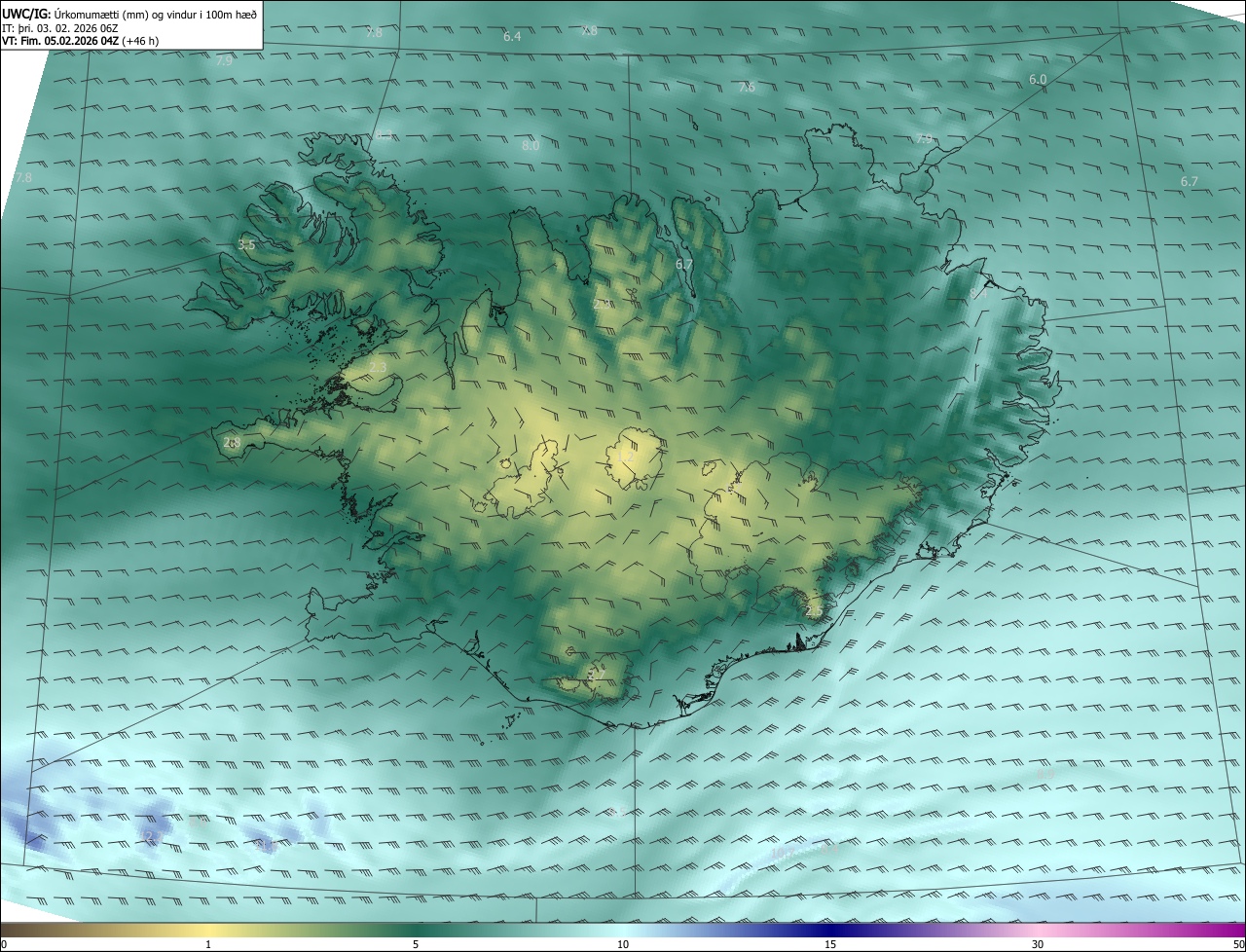Click the colour scale label '5'
The width and height of the screenshot is (1246, 952).
(416, 944)
